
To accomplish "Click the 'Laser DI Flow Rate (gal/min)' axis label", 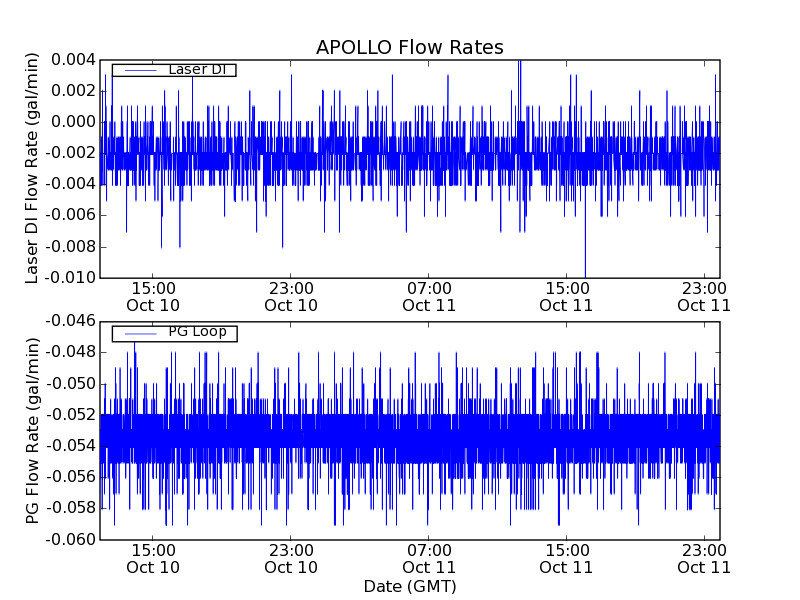I will [33, 168].
